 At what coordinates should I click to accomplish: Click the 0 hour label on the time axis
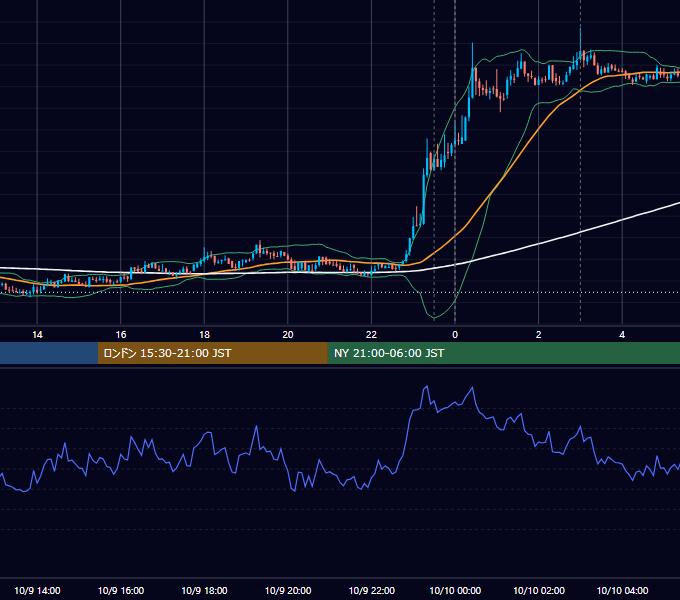(x=455, y=335)
